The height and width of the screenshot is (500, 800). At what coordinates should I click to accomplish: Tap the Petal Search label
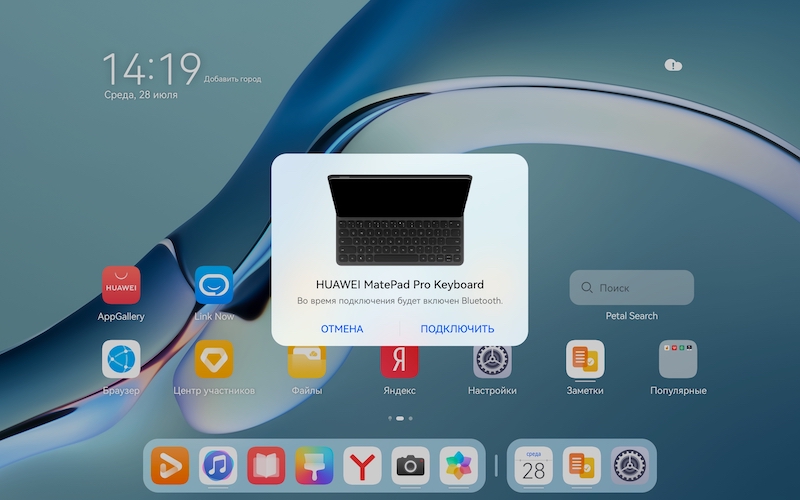coord(632,316)
